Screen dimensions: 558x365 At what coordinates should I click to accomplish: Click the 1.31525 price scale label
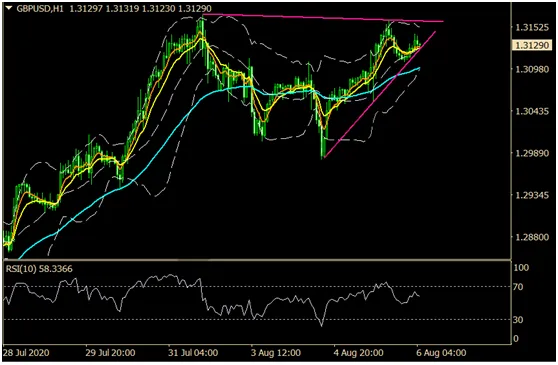tap(532, 27)
